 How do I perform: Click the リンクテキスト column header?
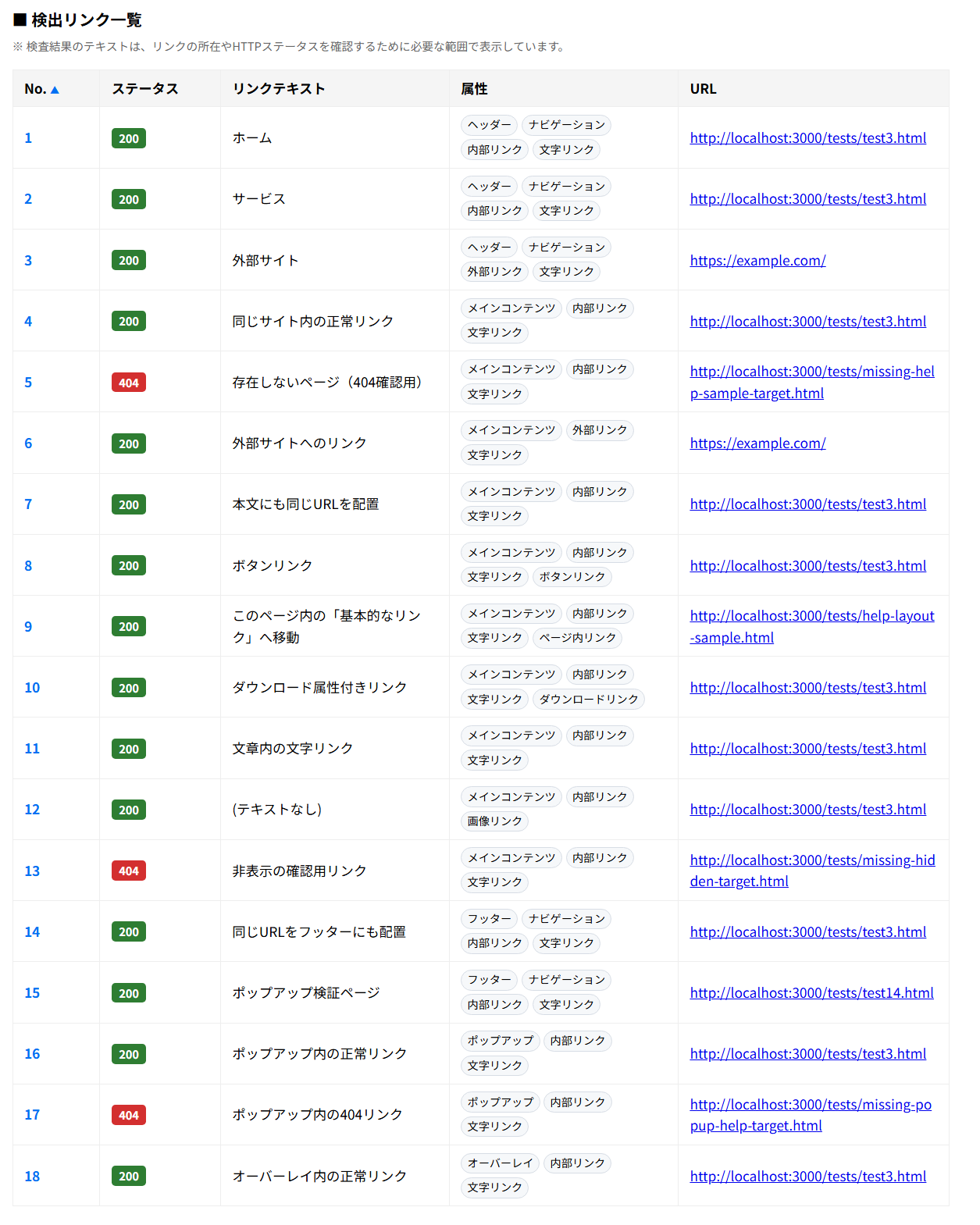coord(279,89)
